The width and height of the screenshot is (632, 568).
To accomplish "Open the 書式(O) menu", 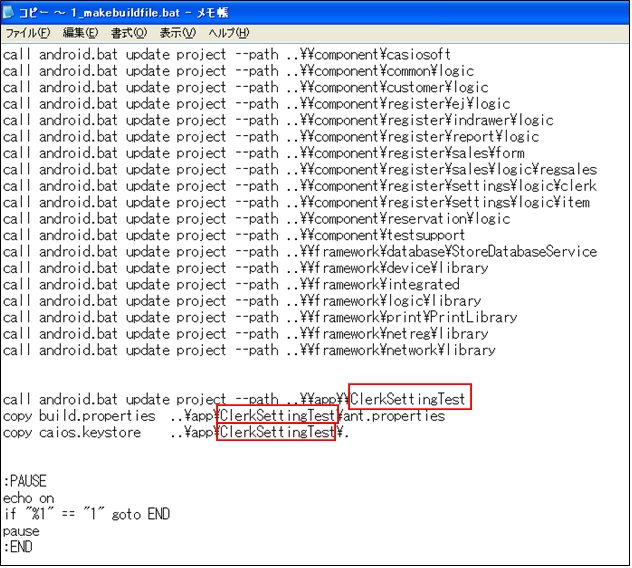I will pos(129,33).
